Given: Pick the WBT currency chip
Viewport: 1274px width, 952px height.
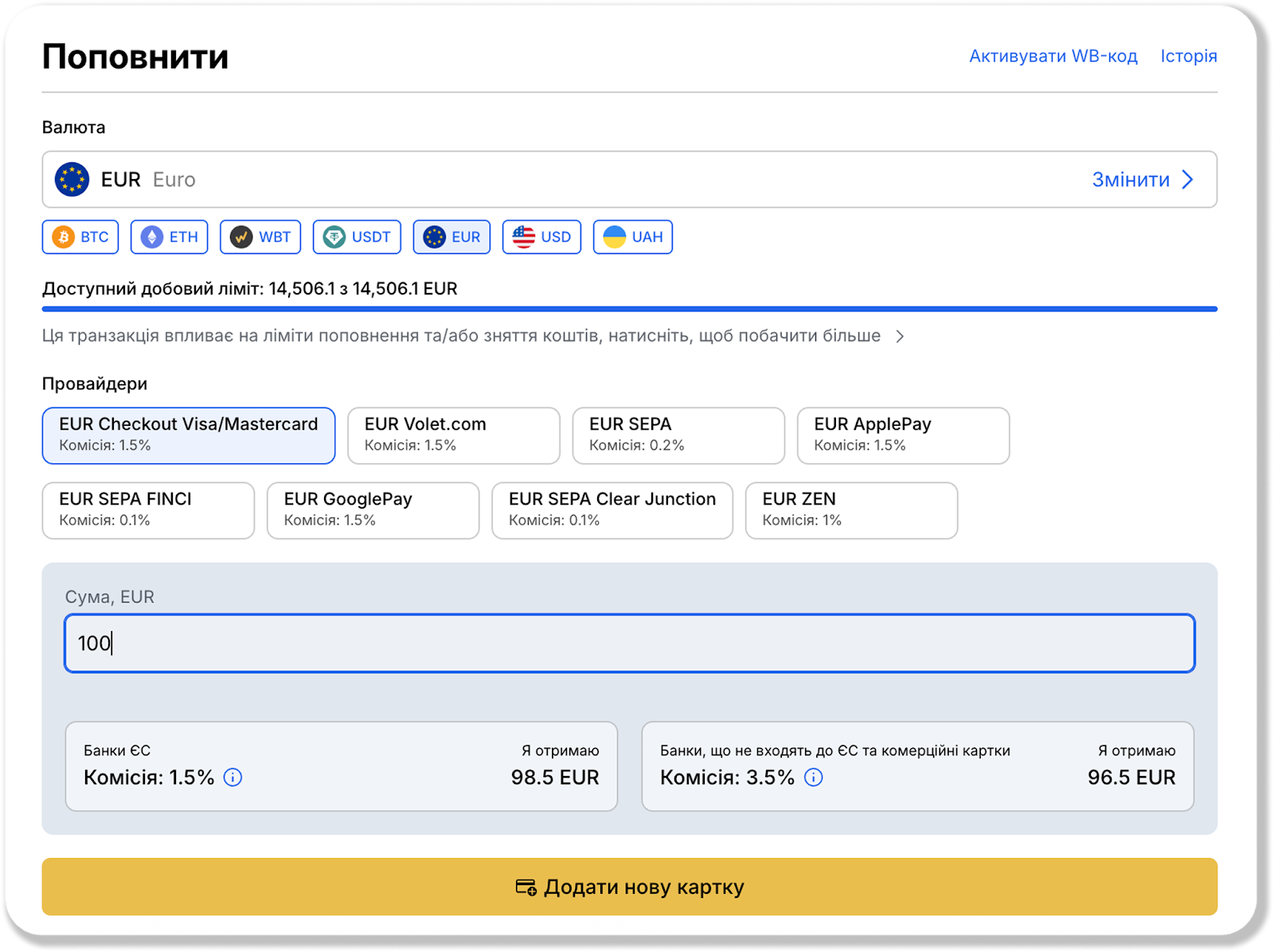Looking at the screenshot, I should pyautogui.click(x=260, y=237).
